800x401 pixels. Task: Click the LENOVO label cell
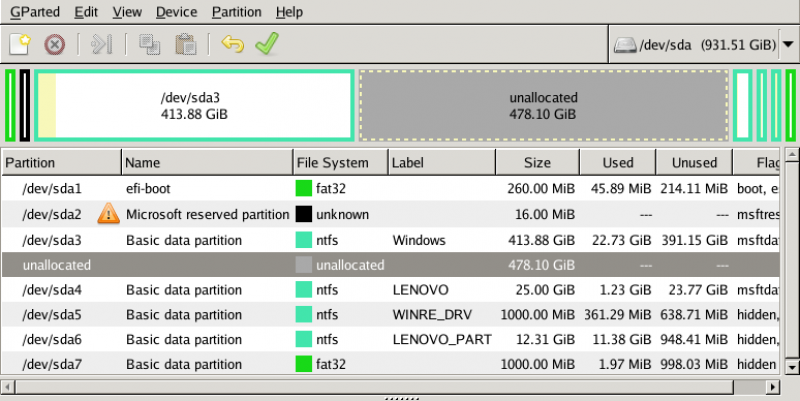click(x=420, y=290)
